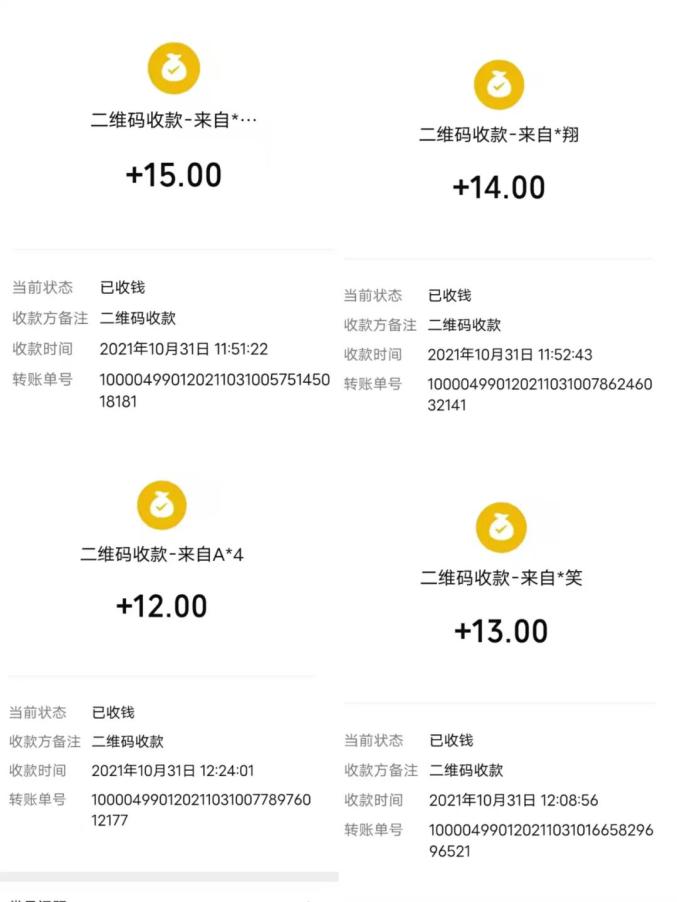
Task: Select the +12.00 amount text
Action: pos(162,606)
